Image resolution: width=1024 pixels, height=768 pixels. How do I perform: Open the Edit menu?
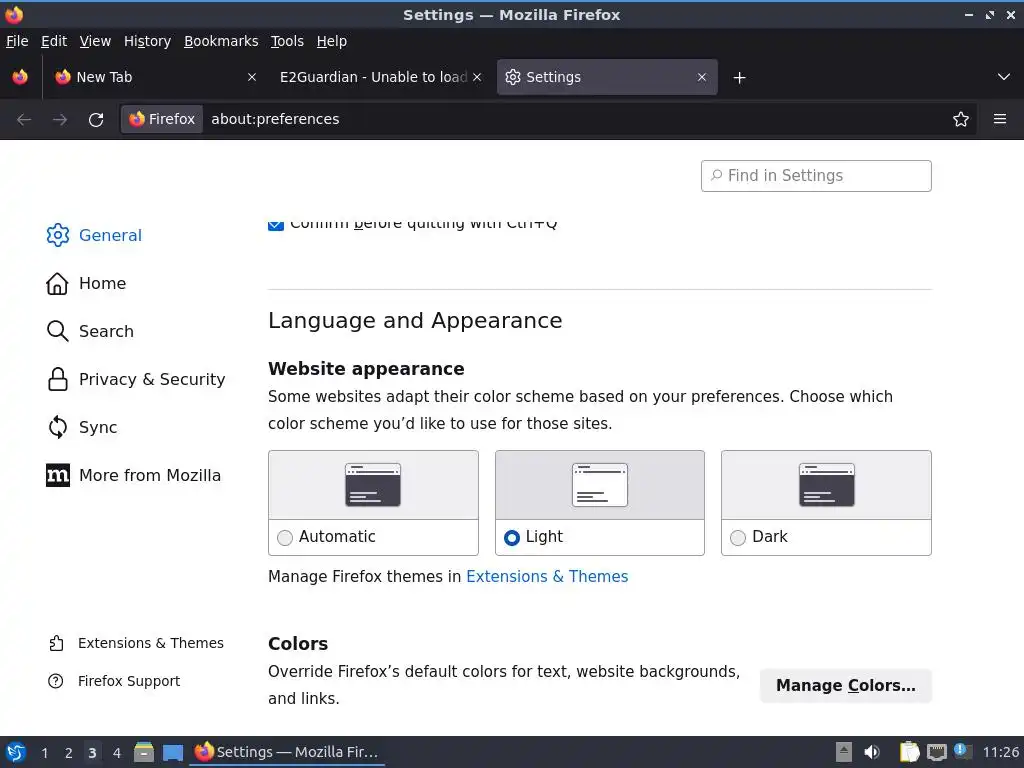[x=54, y=41]
